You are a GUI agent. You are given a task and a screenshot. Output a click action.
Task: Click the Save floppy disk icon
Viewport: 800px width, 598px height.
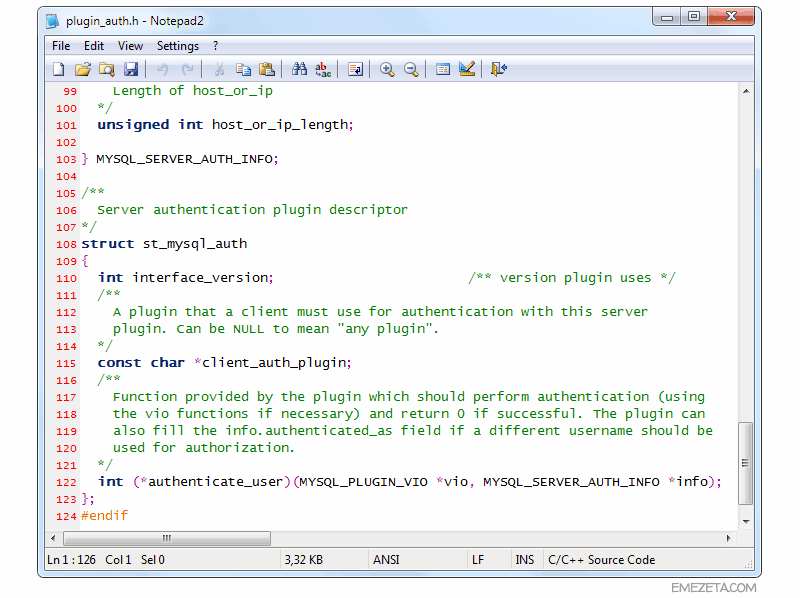[x=131, y=69]
